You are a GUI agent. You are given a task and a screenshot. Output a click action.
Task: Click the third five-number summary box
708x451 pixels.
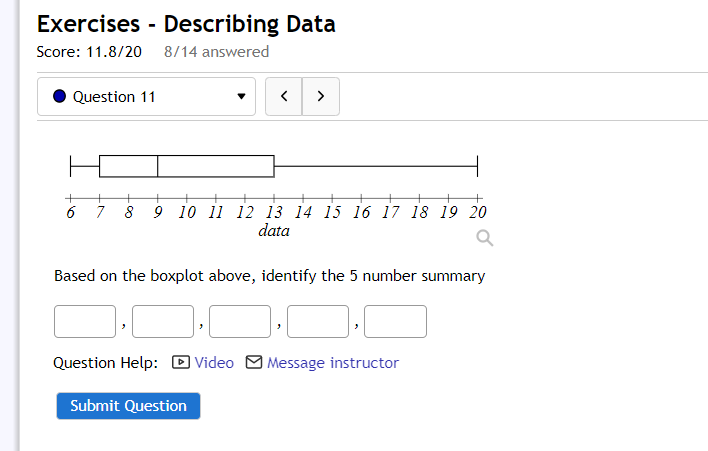240,322
